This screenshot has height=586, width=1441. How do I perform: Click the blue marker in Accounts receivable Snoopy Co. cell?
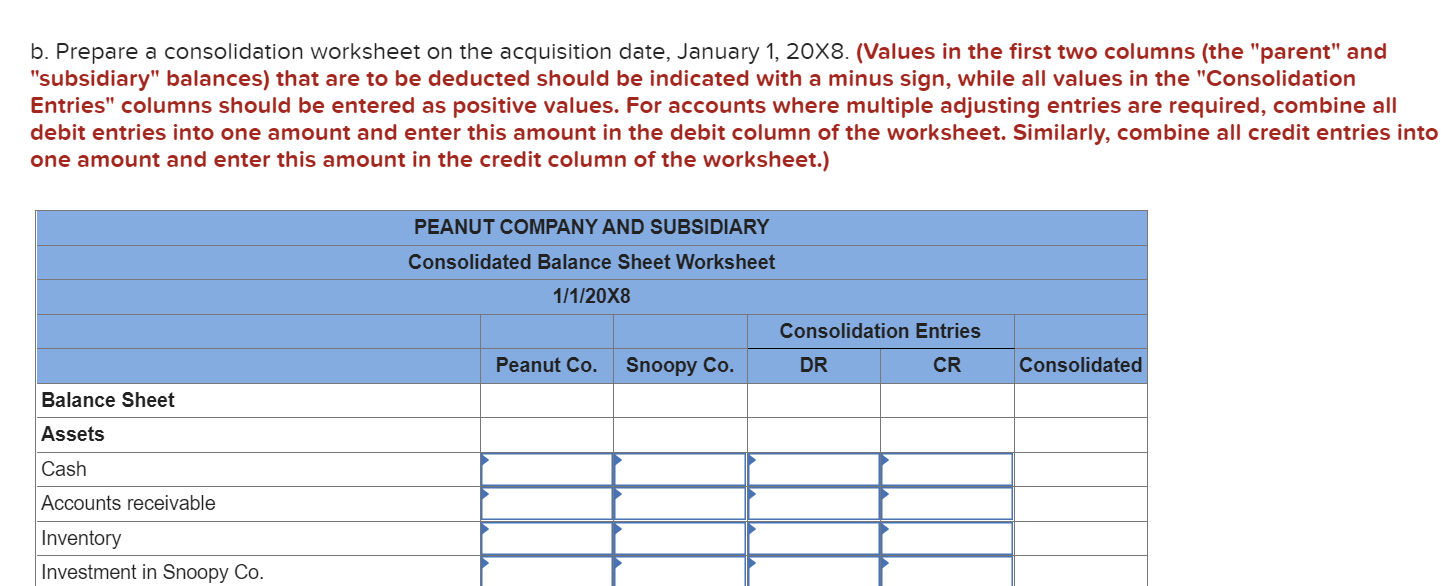(x=618, y=497)
